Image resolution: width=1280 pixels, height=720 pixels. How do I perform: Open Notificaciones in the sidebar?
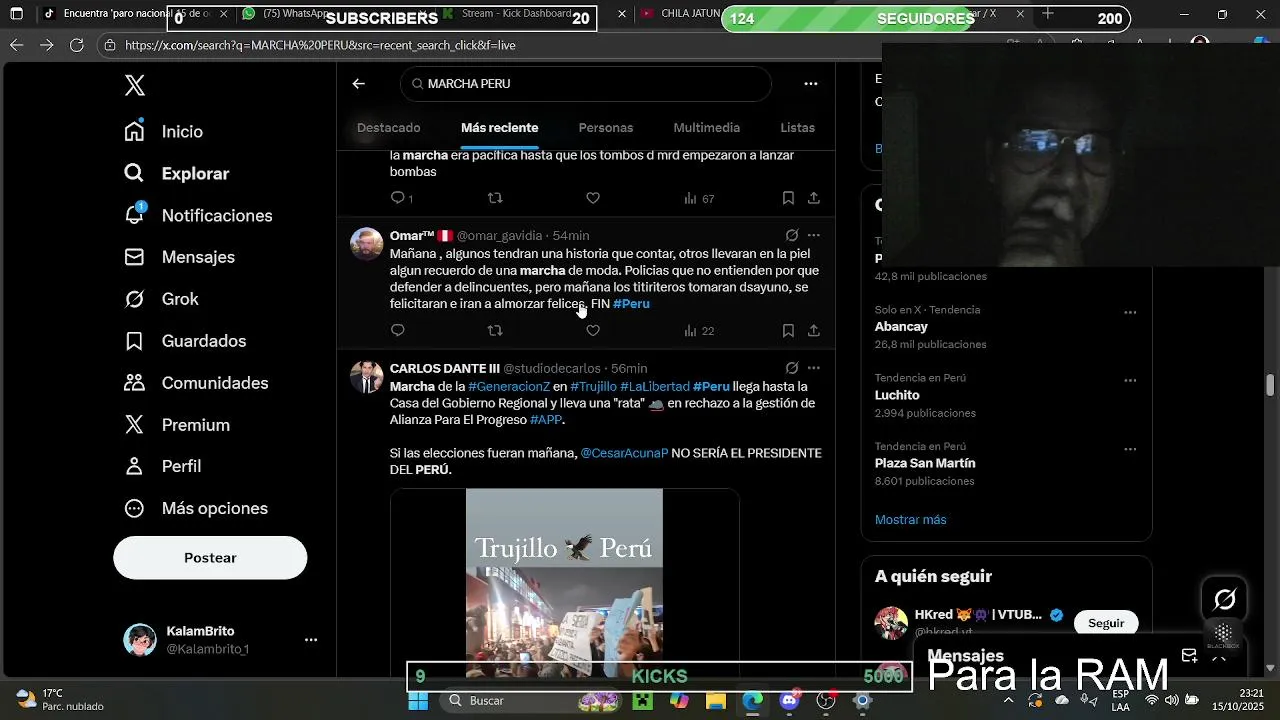(198, 215)
